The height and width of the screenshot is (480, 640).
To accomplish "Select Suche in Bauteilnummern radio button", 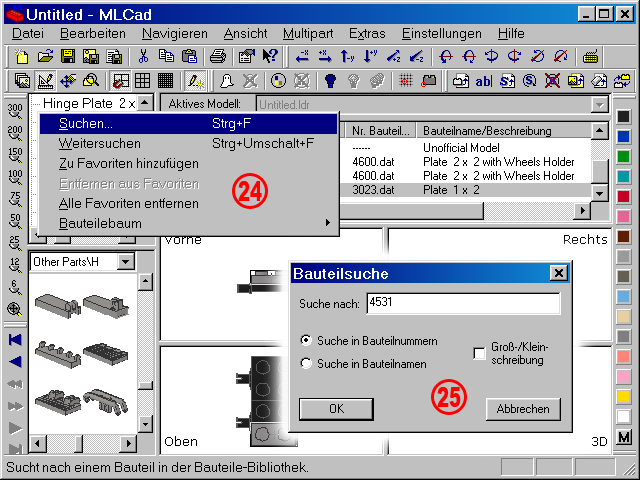I will point(306,340).
